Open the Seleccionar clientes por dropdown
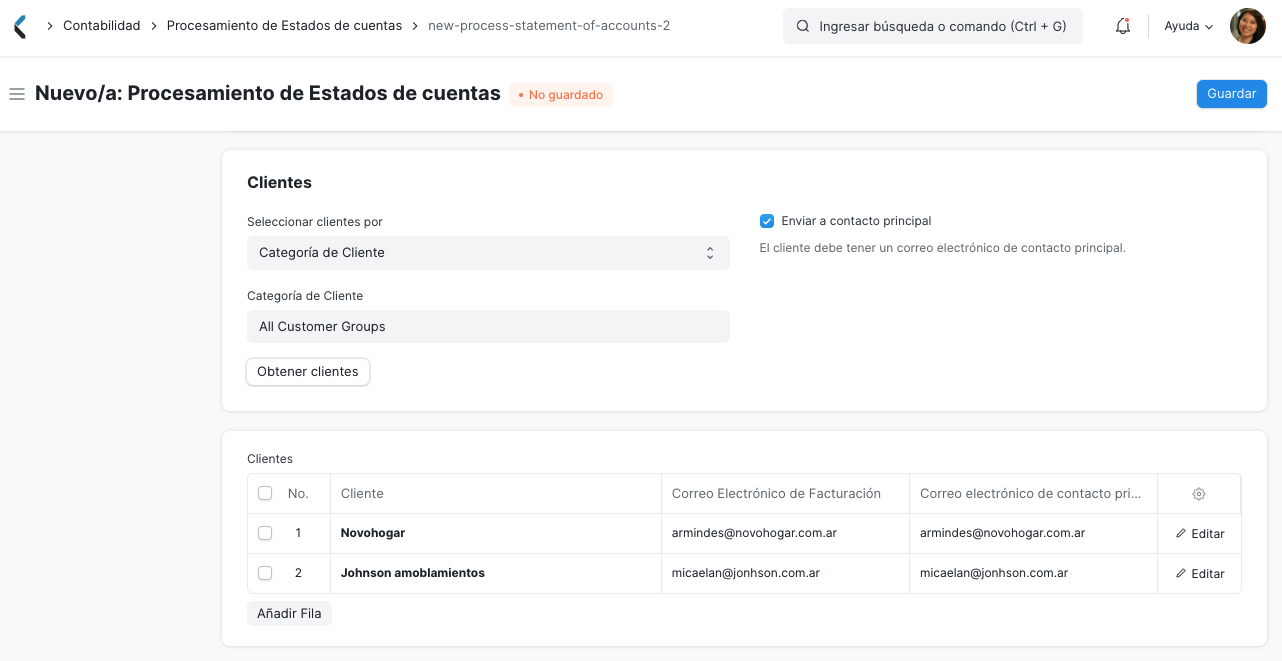The width and height of the screenshot is (1282, 661). [488, 252]
